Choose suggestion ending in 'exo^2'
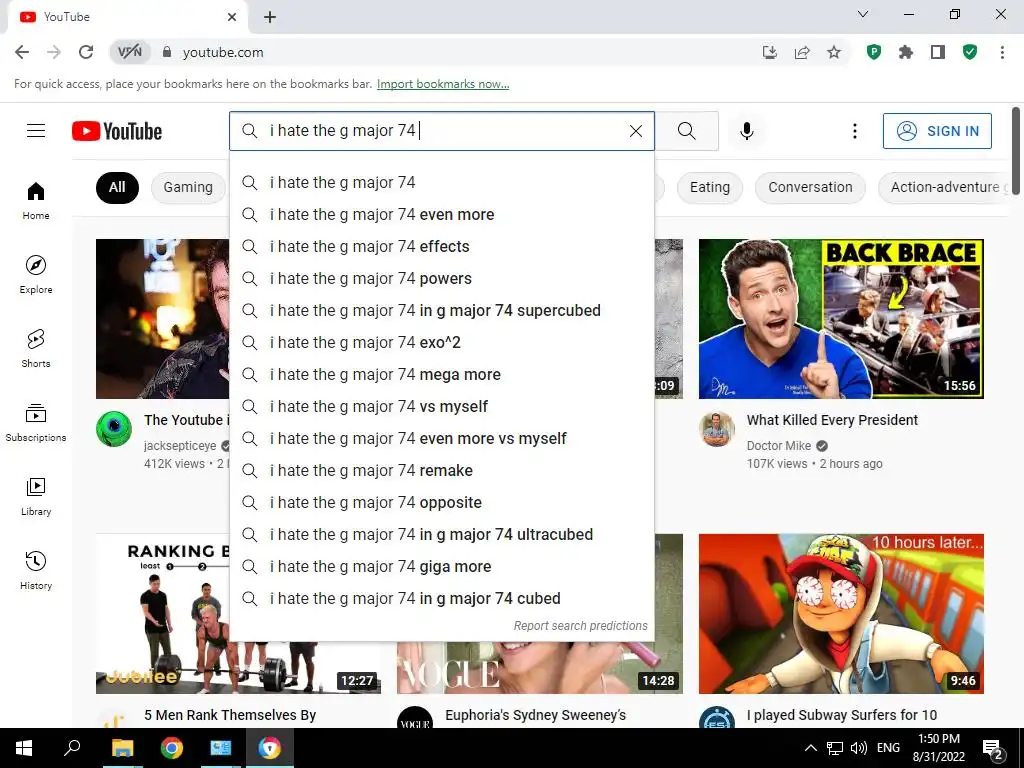 442,343
